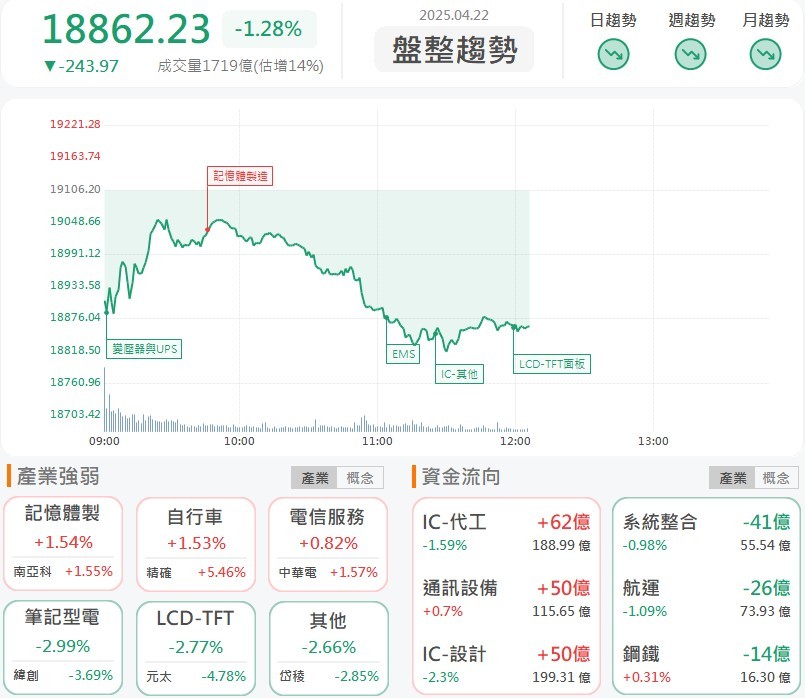Click the 鋼鐵 fund outflow entry

(706, 664)
